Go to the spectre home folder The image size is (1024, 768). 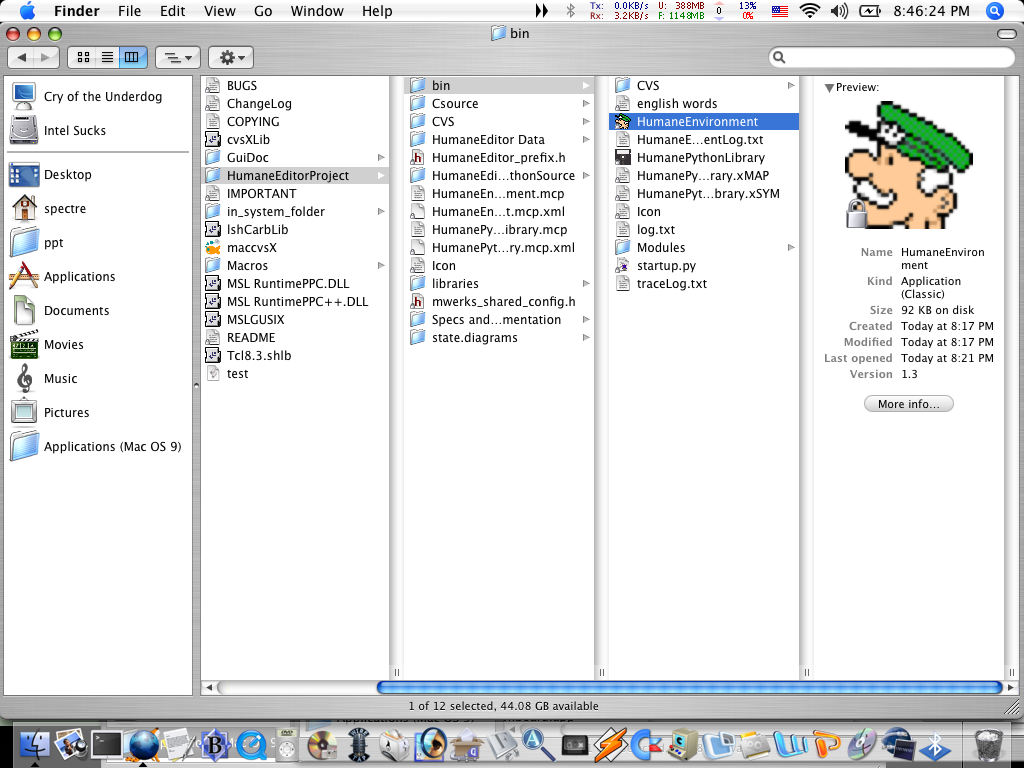coord(24,209)
